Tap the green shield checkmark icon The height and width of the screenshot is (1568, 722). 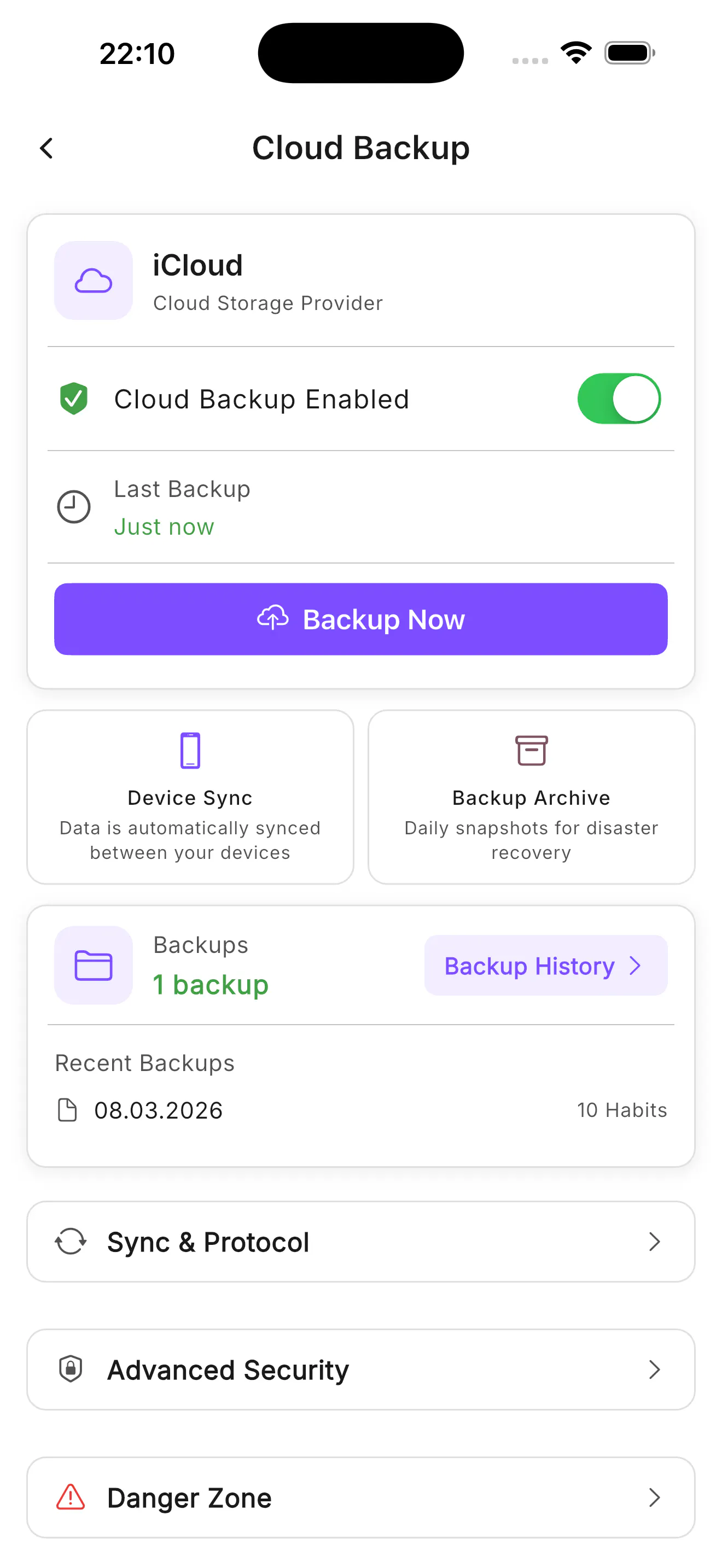(74, 399)
